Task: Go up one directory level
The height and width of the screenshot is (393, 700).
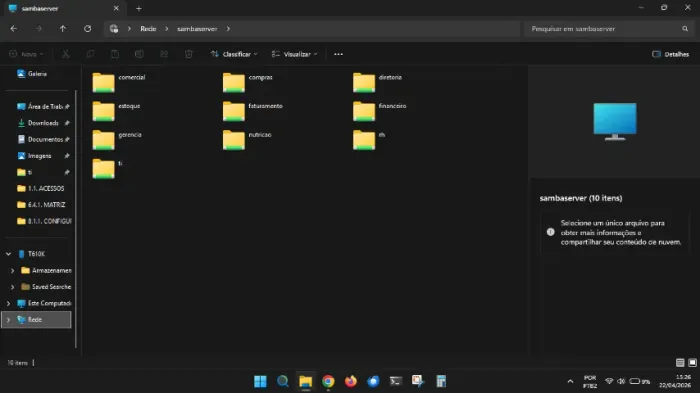Action: [x=63, y=29]
